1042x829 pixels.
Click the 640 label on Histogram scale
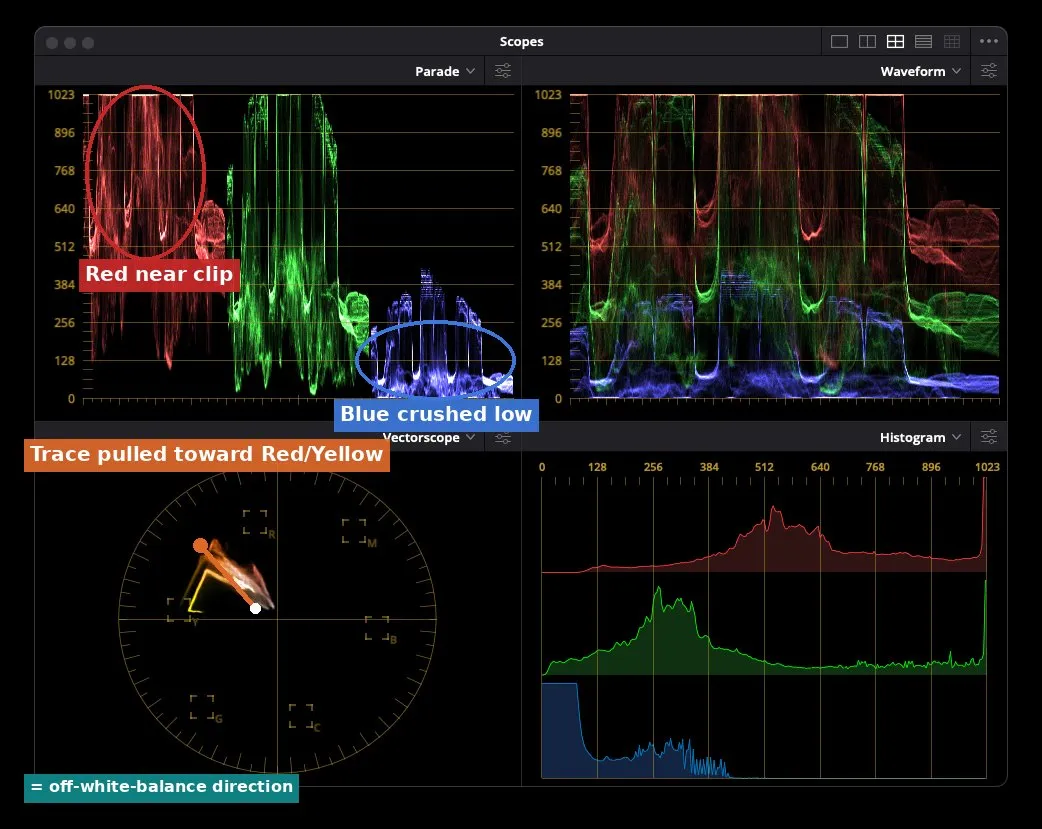[x=820, y=467]
